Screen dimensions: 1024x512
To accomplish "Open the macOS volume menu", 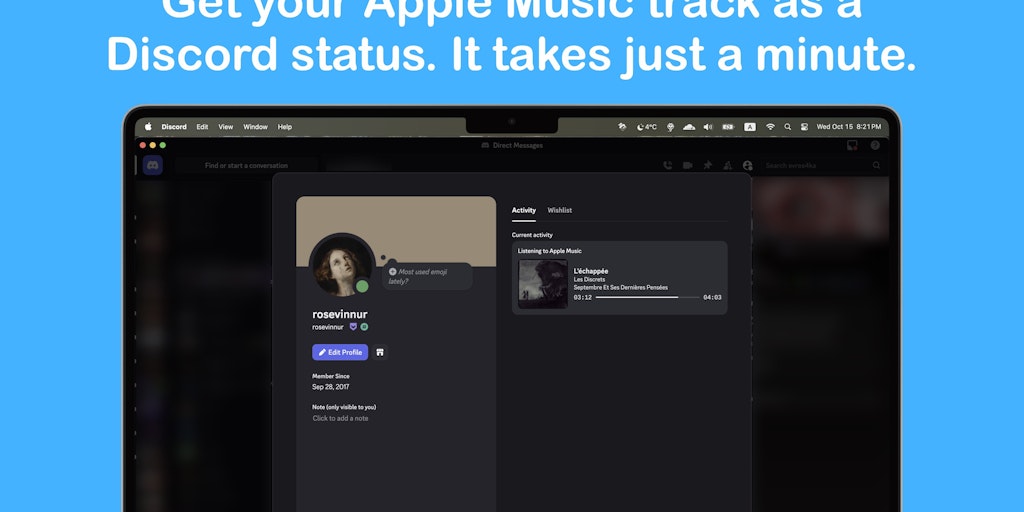I will point(708,127).
